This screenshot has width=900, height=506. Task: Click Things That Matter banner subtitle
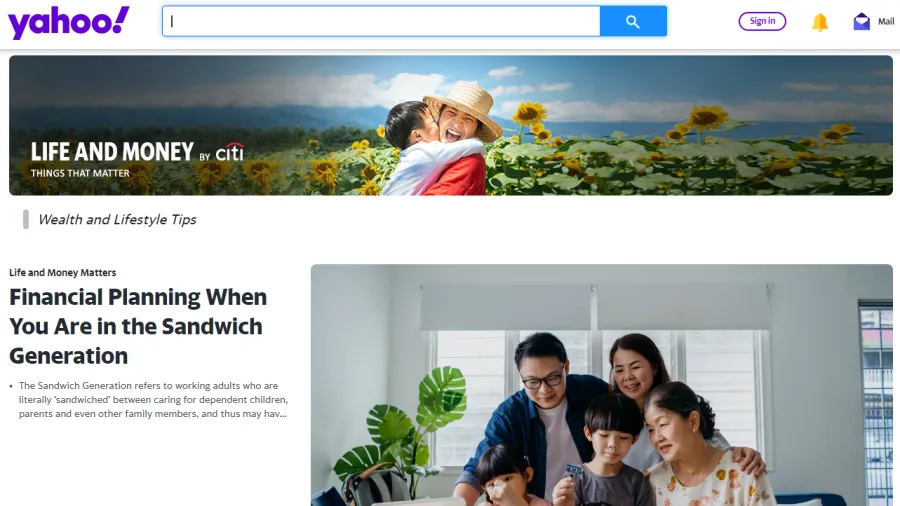click(x=80, y=173)
